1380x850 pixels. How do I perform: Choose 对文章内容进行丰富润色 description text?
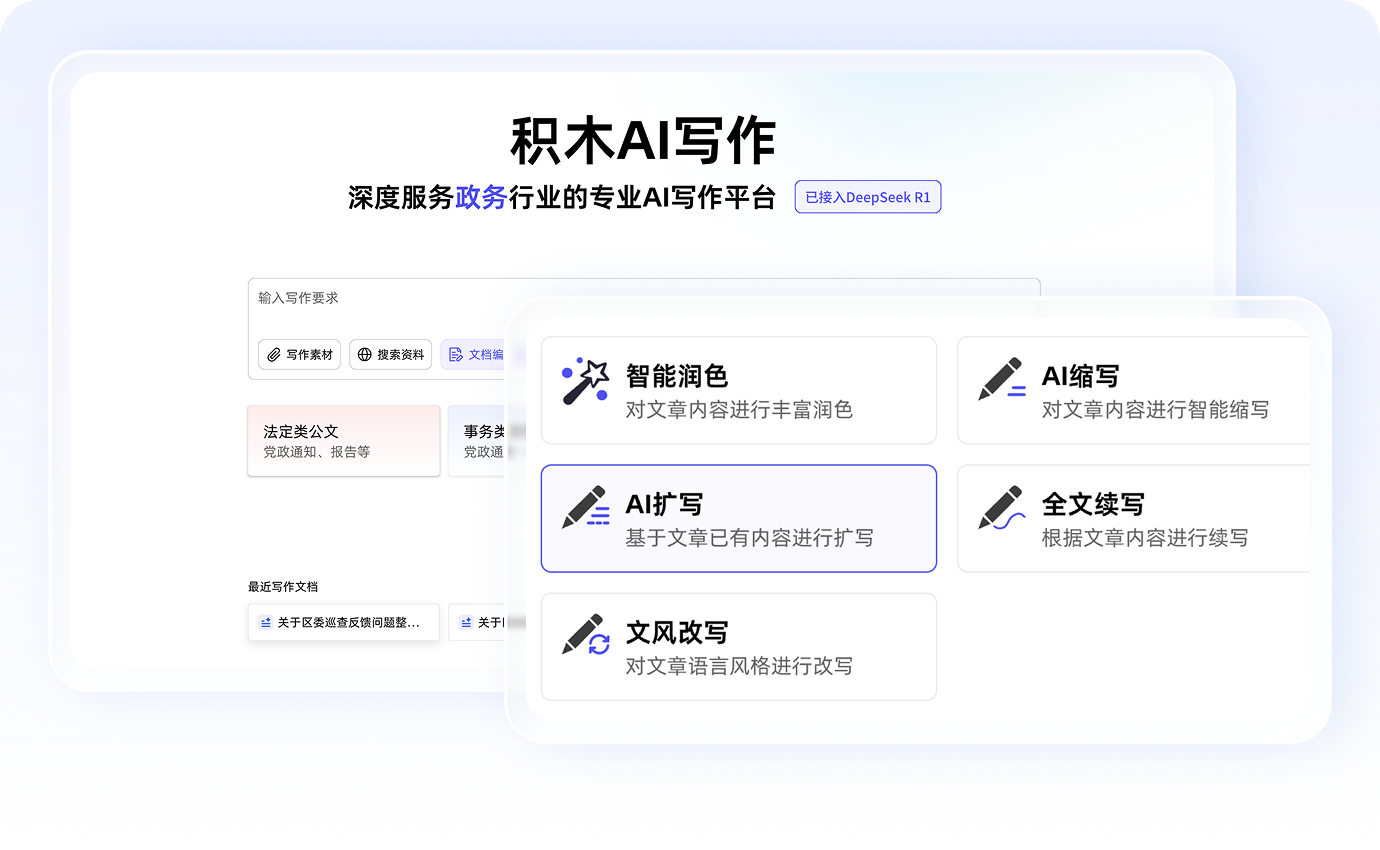(738, 410)
